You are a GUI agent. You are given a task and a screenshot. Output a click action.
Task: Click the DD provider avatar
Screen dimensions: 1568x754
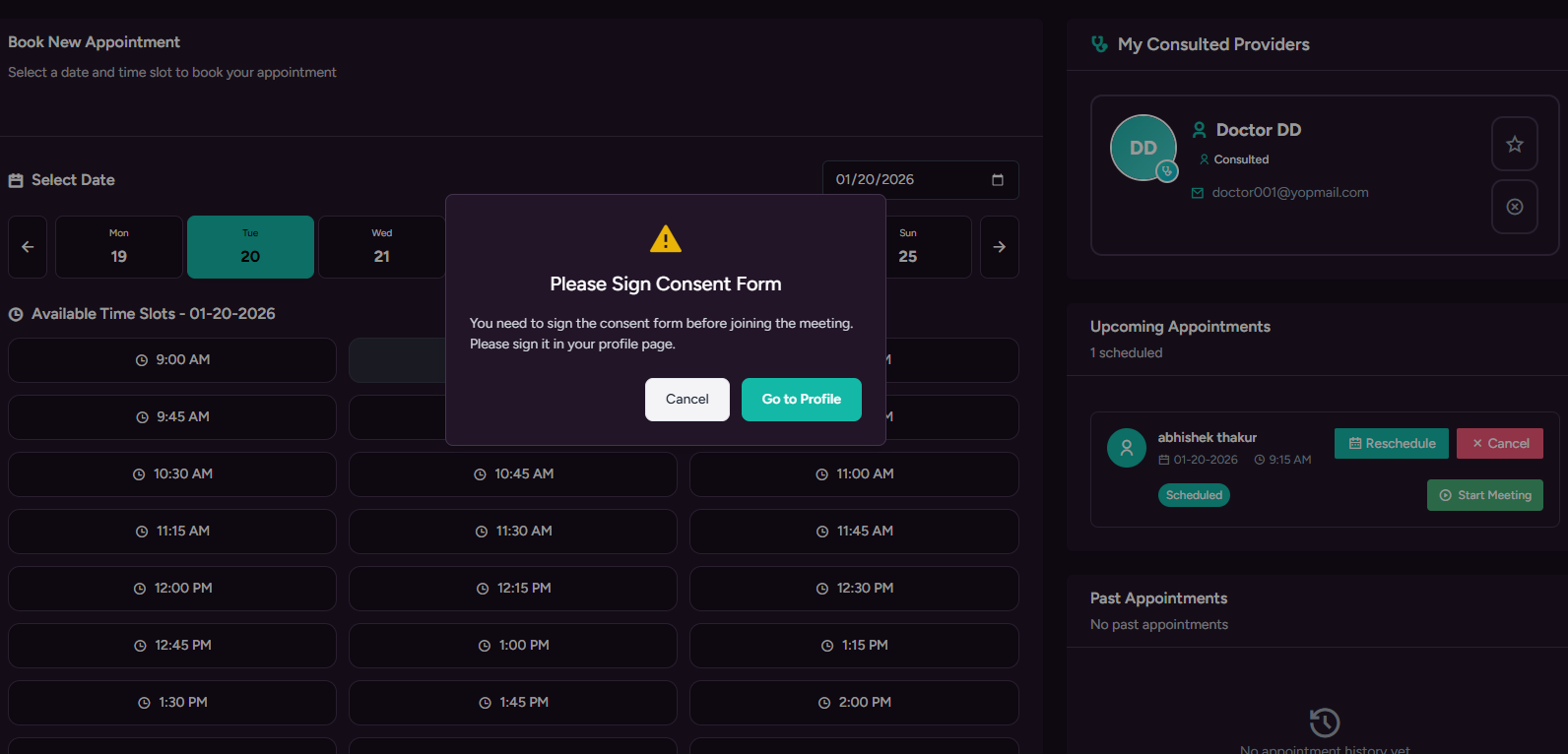(1143, 148)
